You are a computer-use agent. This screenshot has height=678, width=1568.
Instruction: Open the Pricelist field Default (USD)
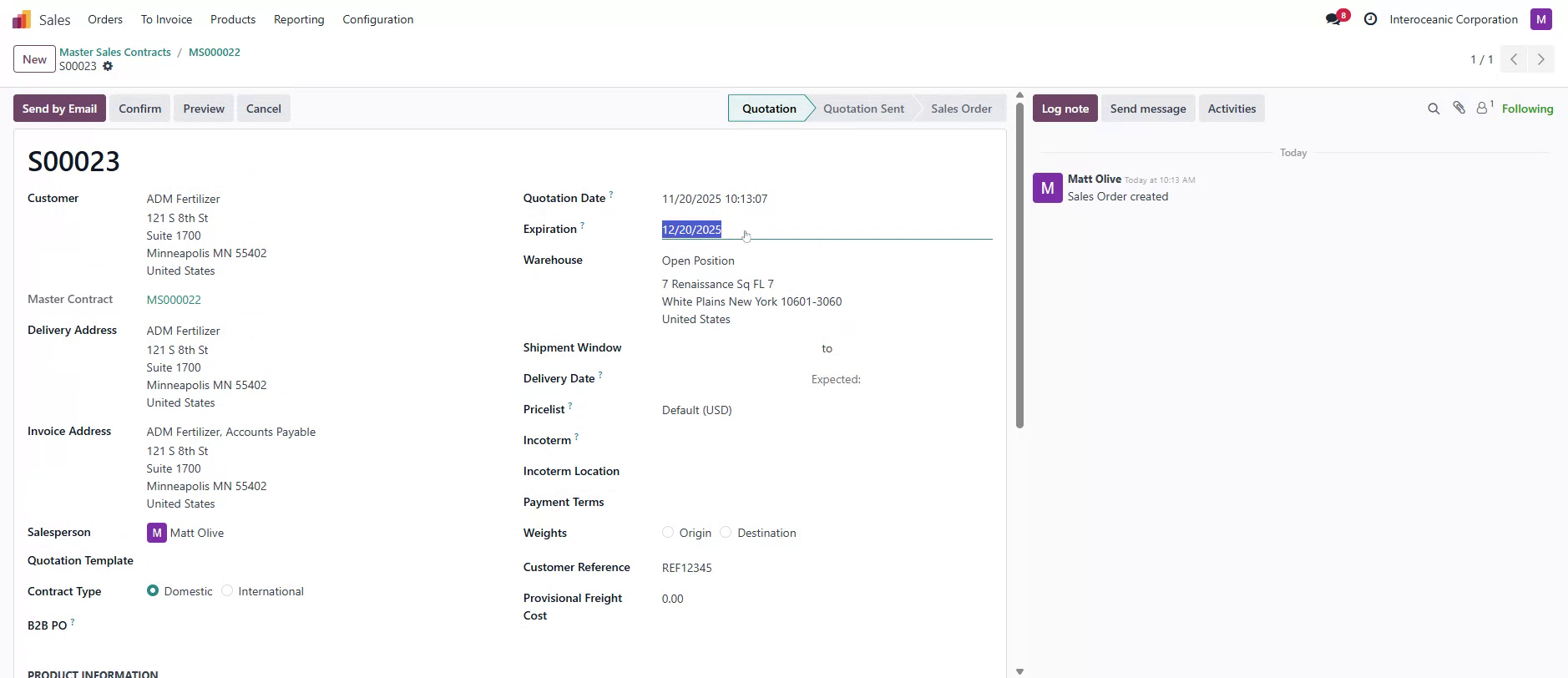tap(827, 410)
